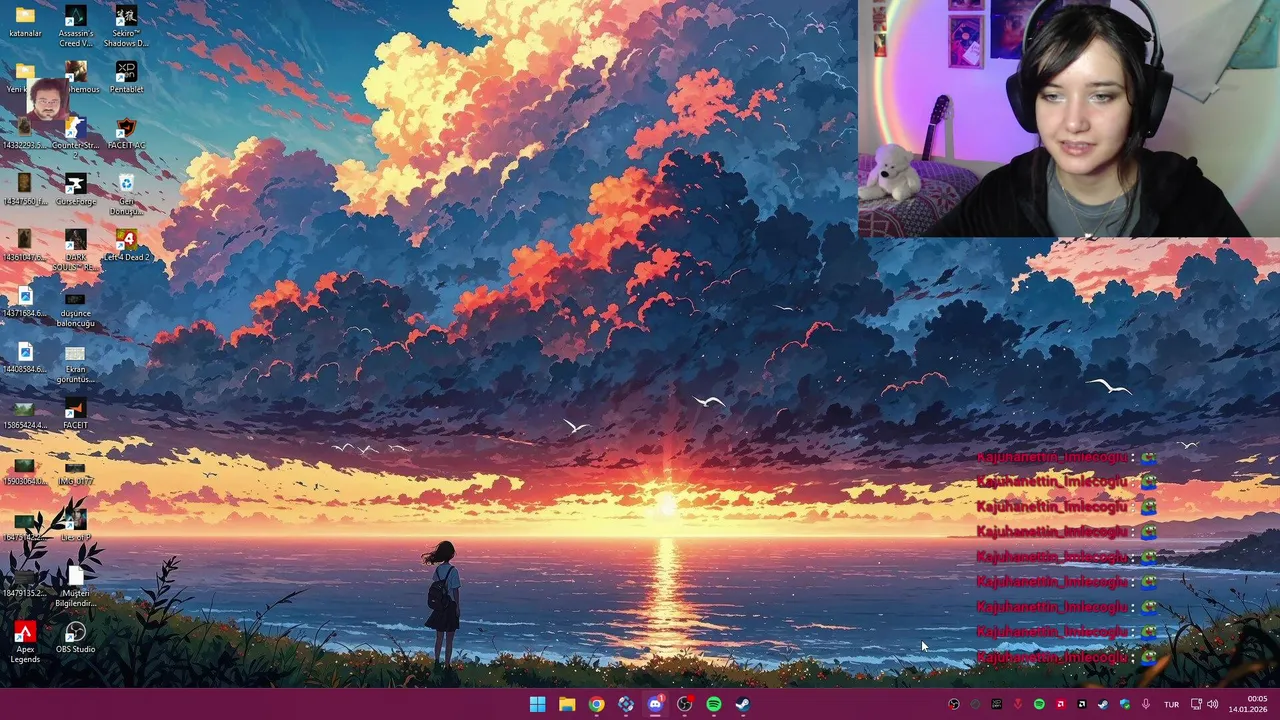Click the microphone tray icon
Image resolution: width=1280 pixels, height=720 pixels.
click(1146, 704)
